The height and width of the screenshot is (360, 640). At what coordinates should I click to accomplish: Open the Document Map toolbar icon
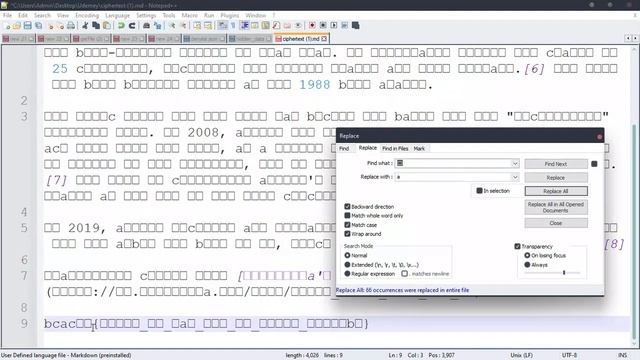[x=265, y=25]
